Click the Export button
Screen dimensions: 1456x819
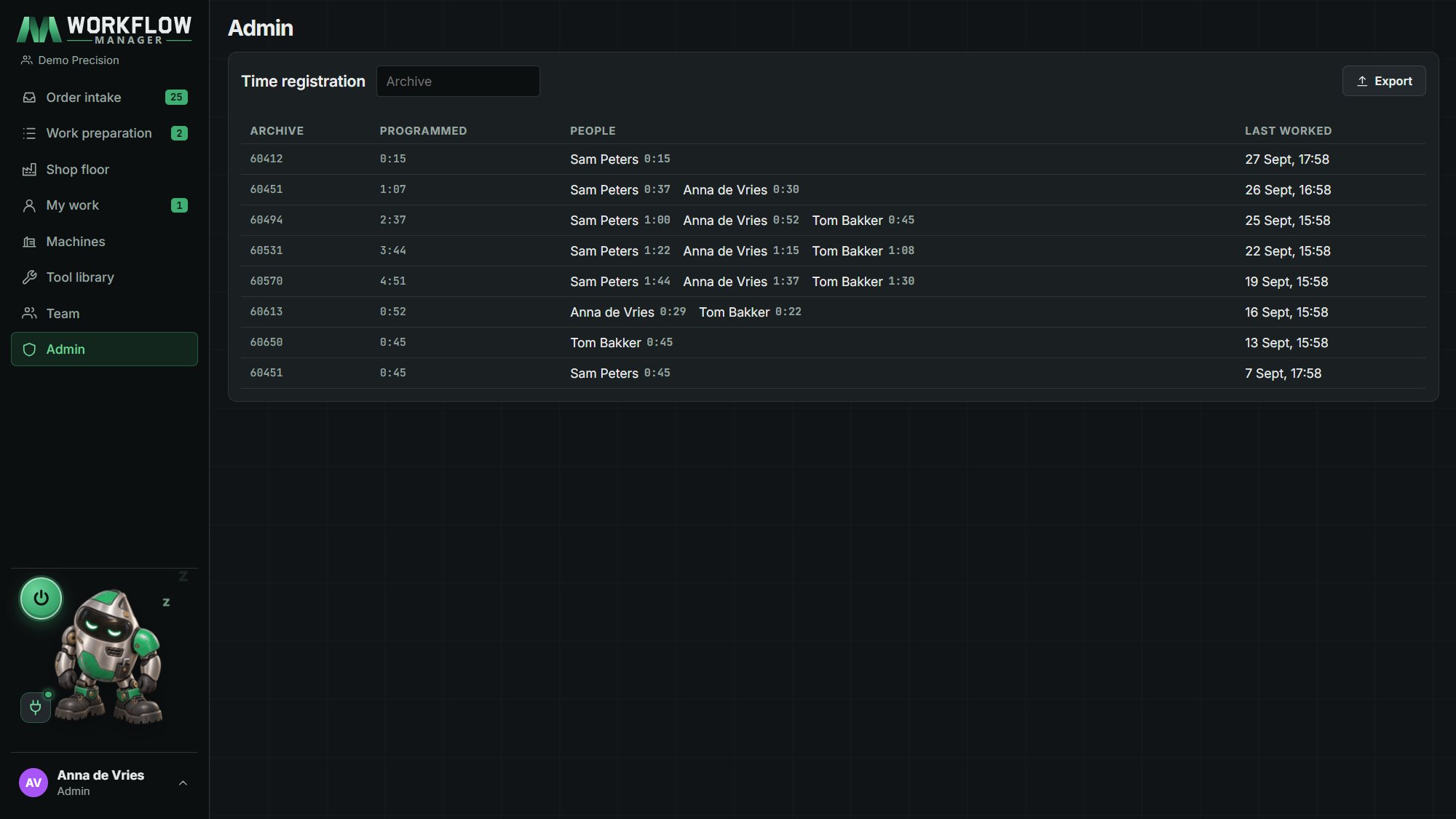pos(1384,81)
